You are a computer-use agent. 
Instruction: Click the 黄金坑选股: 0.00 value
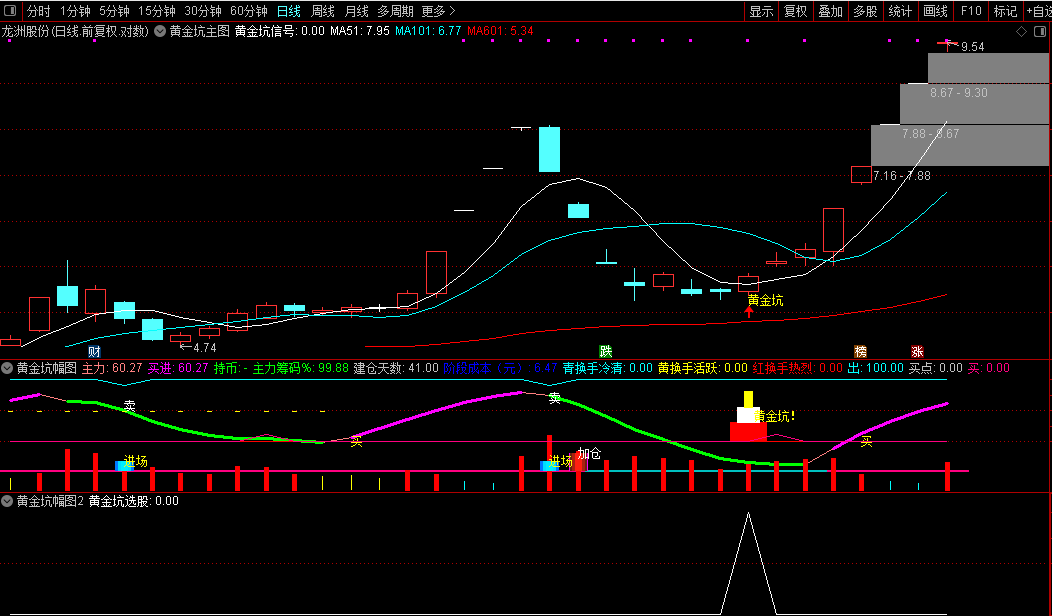[134, 501]
